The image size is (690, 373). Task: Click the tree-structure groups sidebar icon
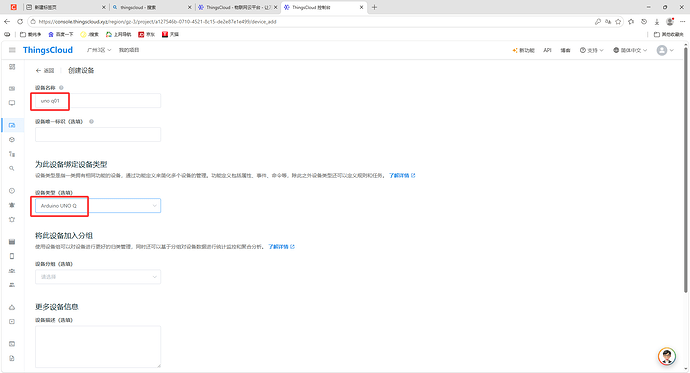coord(12,154)
